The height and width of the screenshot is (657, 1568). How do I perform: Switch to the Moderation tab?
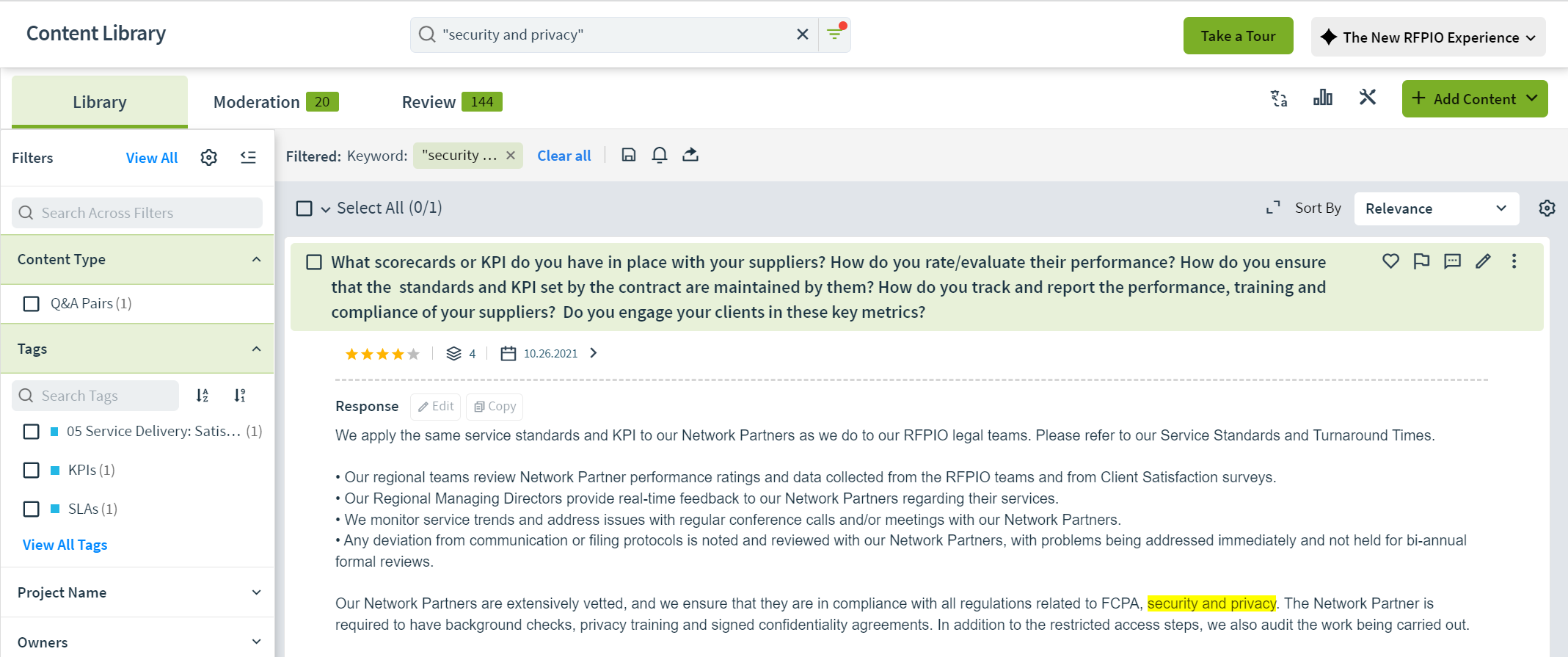(276, 102)
